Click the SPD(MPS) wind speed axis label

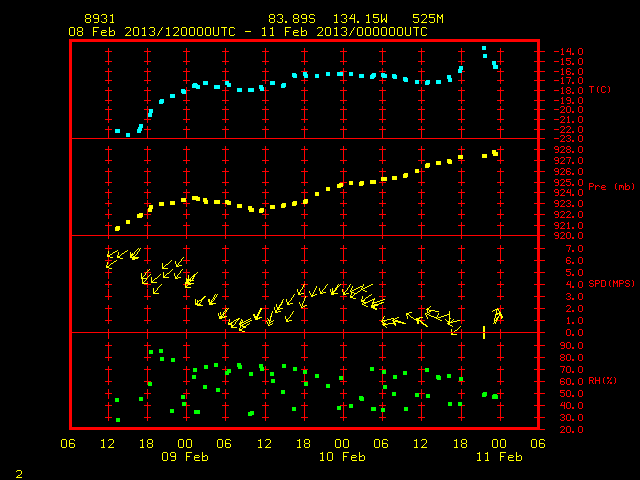coord(611,283)
